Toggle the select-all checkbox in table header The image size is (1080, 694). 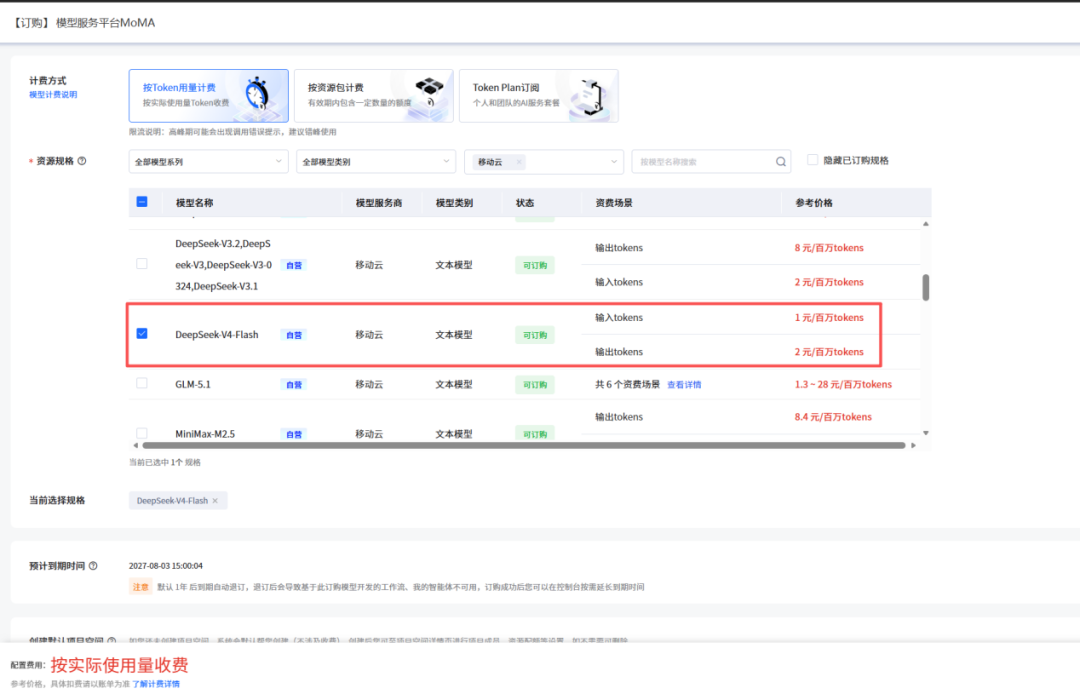[x=142, y=202]
